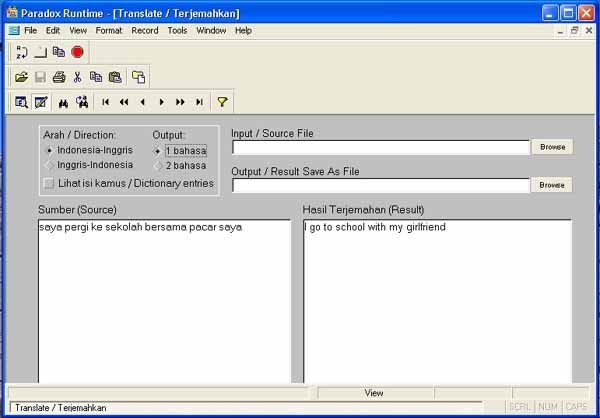Click the blank page icon beside sort
Viewport: 600px width, 418px height.
(x=41, y=52)
